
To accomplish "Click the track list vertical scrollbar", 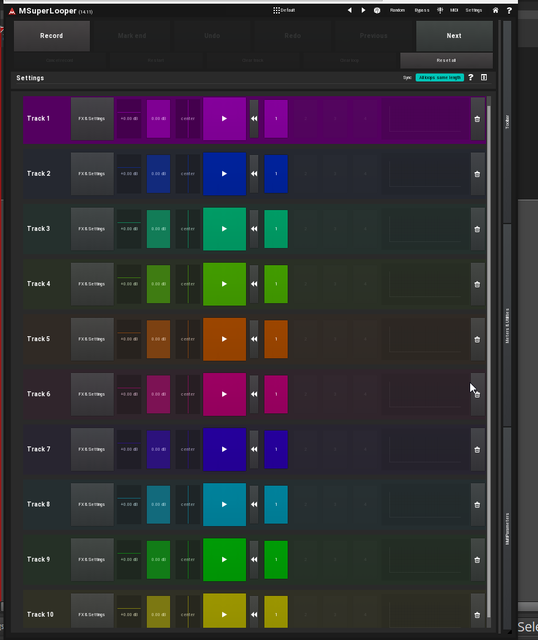I will pos(489,361).
